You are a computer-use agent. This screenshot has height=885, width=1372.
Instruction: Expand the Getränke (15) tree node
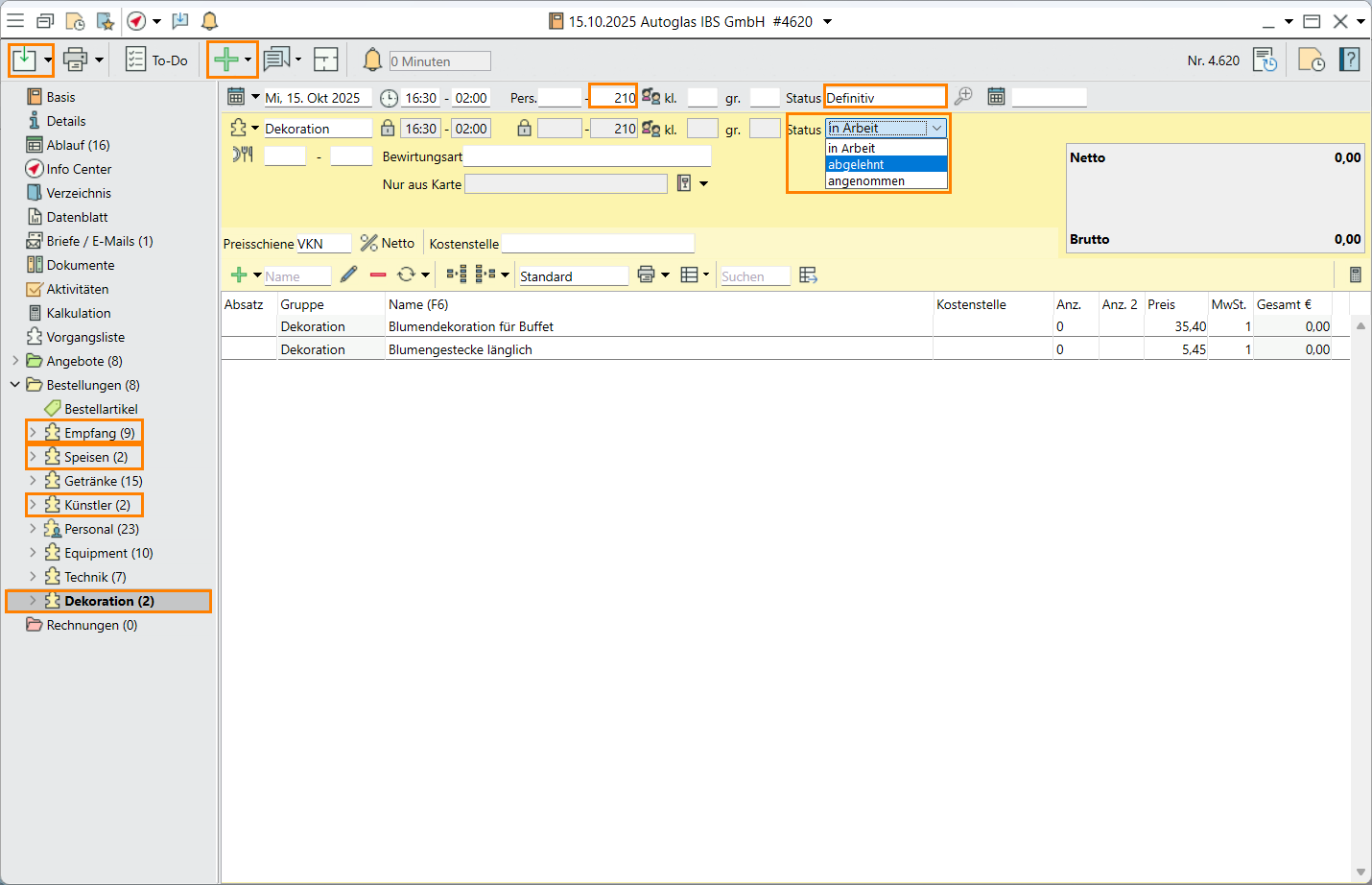33,481
